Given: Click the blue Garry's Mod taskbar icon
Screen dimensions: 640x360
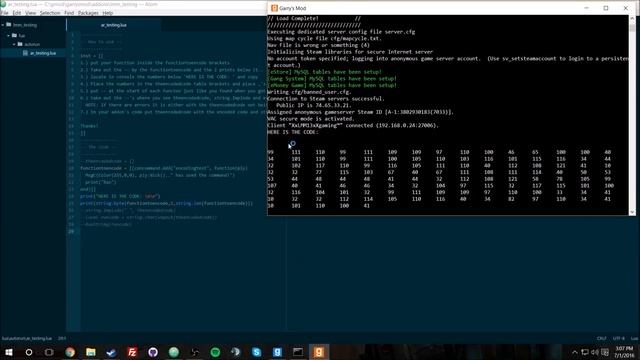Looking at the screenshot, I should [x=277, y=352].
